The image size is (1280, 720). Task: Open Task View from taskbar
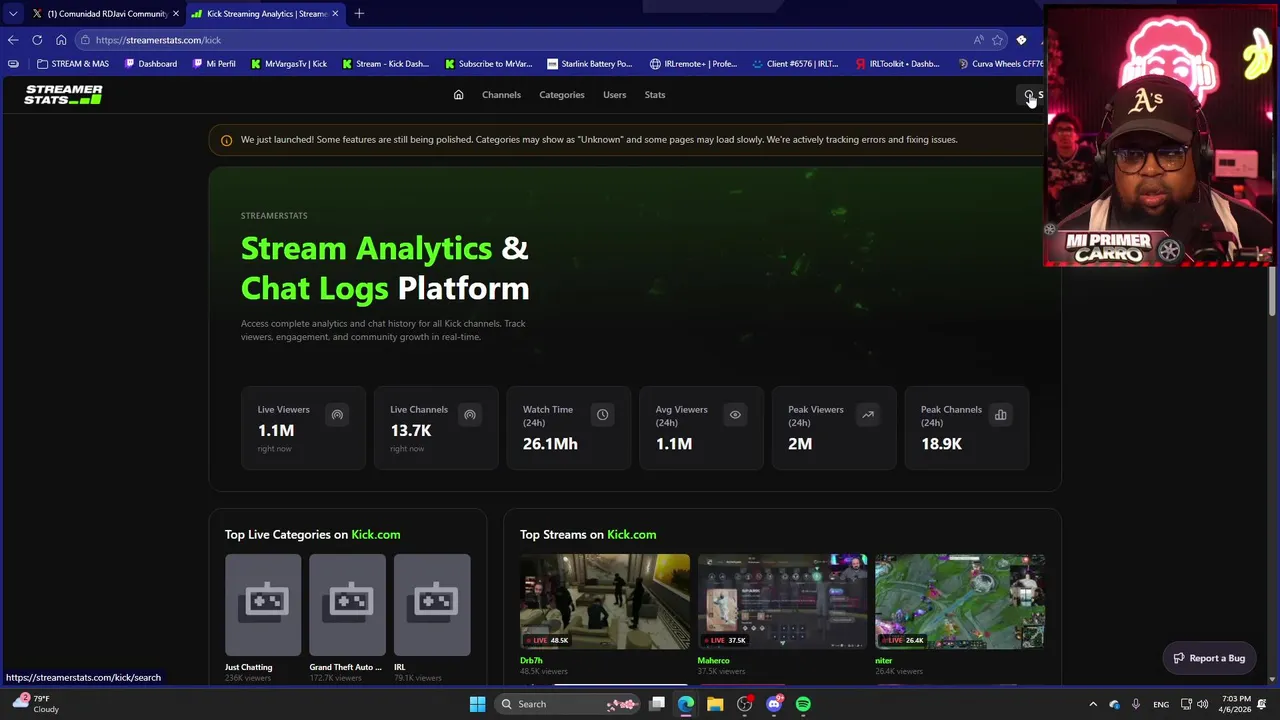657,704
